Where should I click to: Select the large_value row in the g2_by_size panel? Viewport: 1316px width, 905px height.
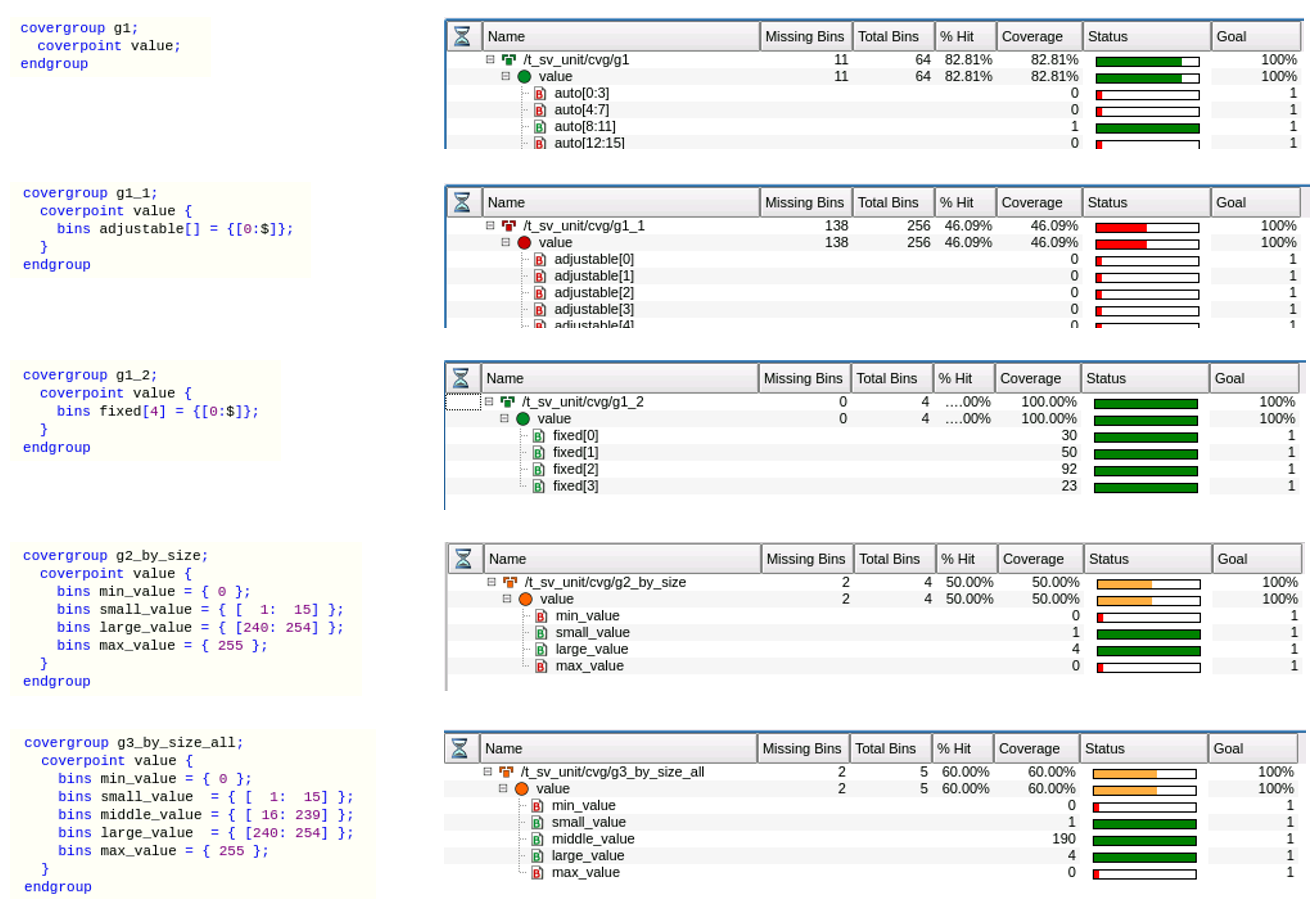593,649
